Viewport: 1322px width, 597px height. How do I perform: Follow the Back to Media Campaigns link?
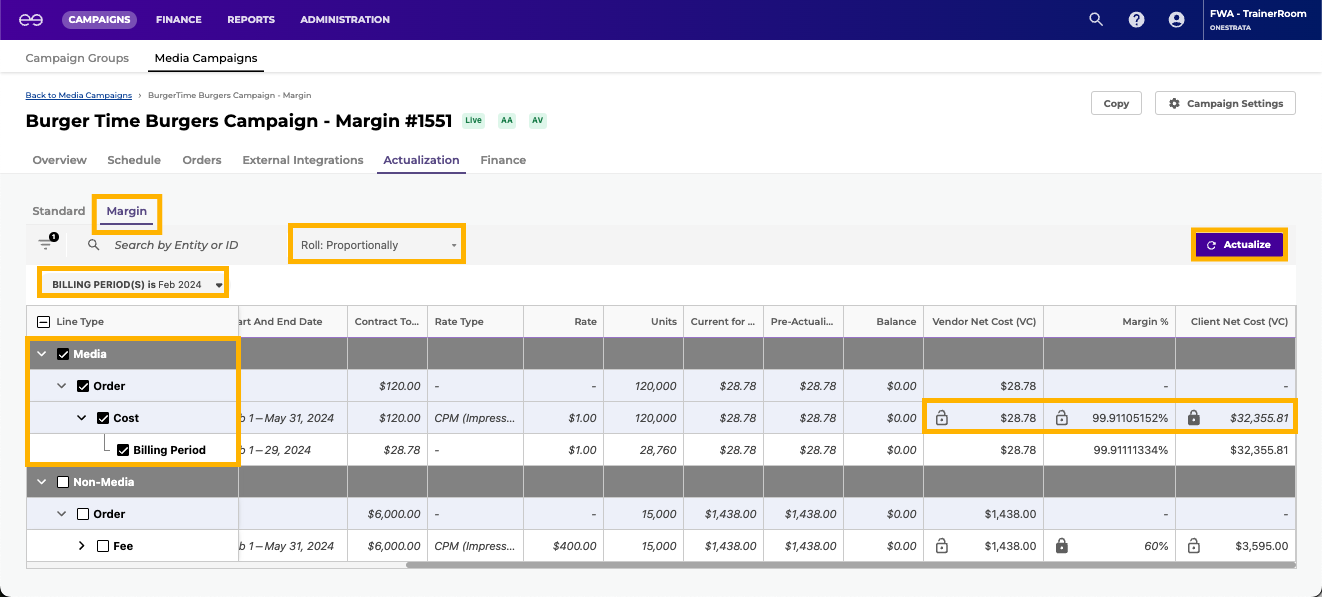click(78, 95)
